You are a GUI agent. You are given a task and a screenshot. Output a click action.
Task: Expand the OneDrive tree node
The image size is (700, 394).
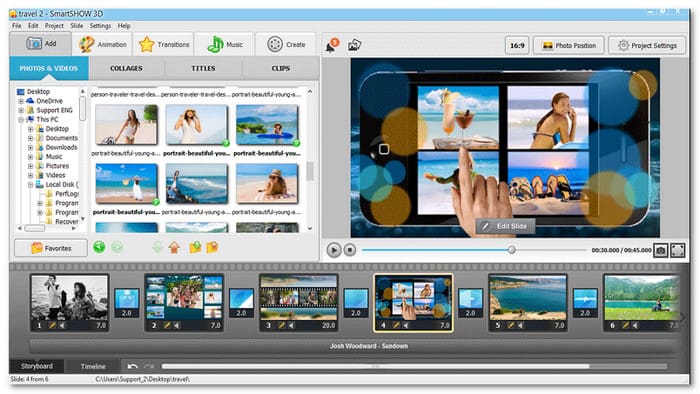tap(21, 101)
